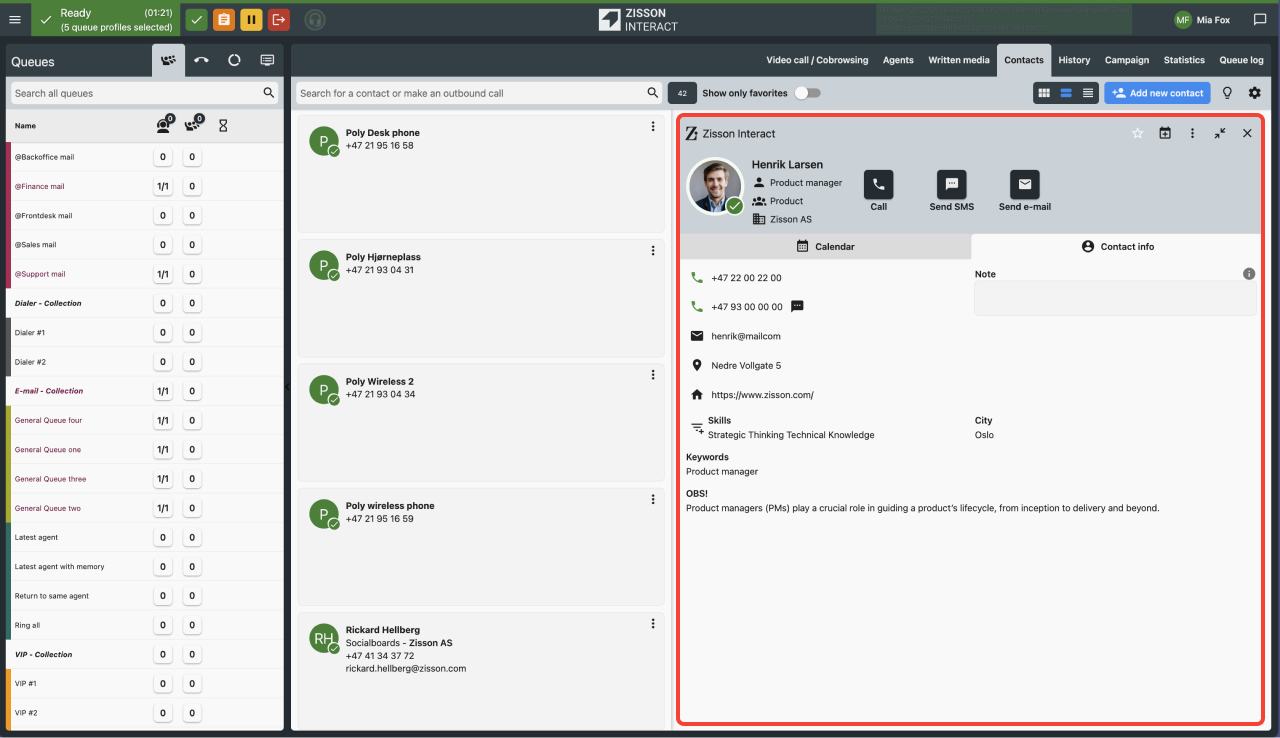The width and height of the screenshot is (1280, 738).
Task: Open three-dot menu in Henrik Larsen card
Action: tap(1192, 133)
